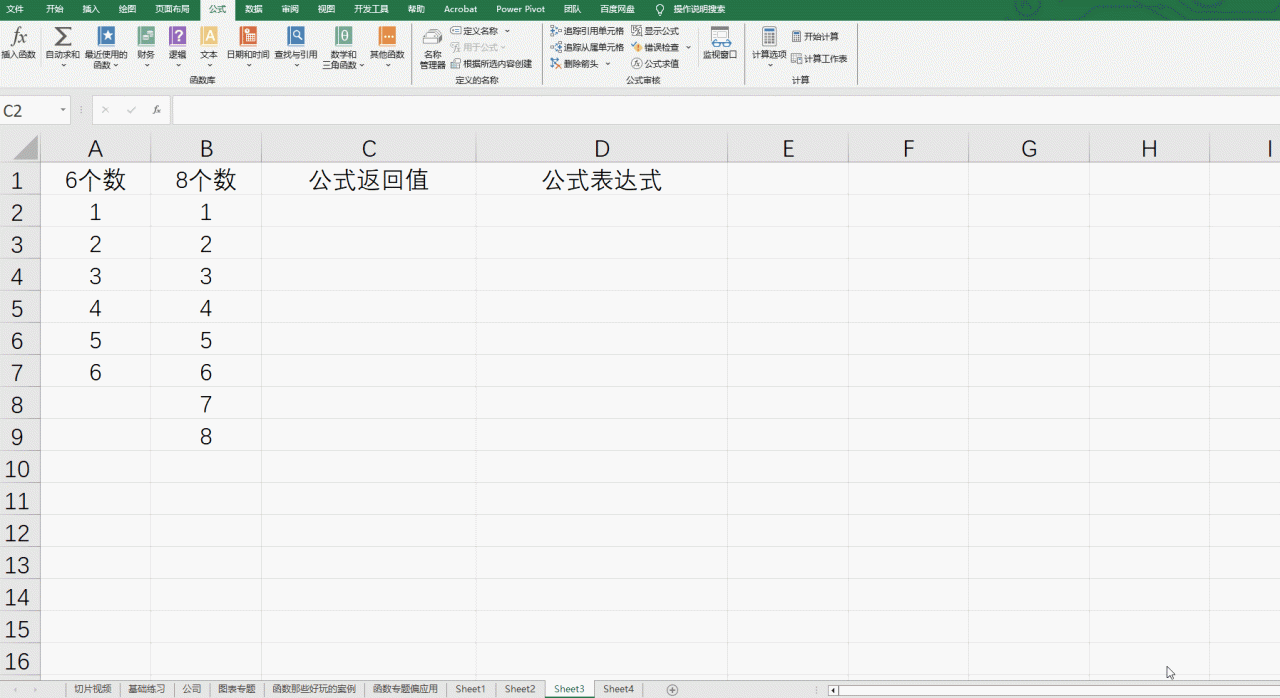
Task: Open the 财务 financial functions list
Action: [x=146, y=47]
